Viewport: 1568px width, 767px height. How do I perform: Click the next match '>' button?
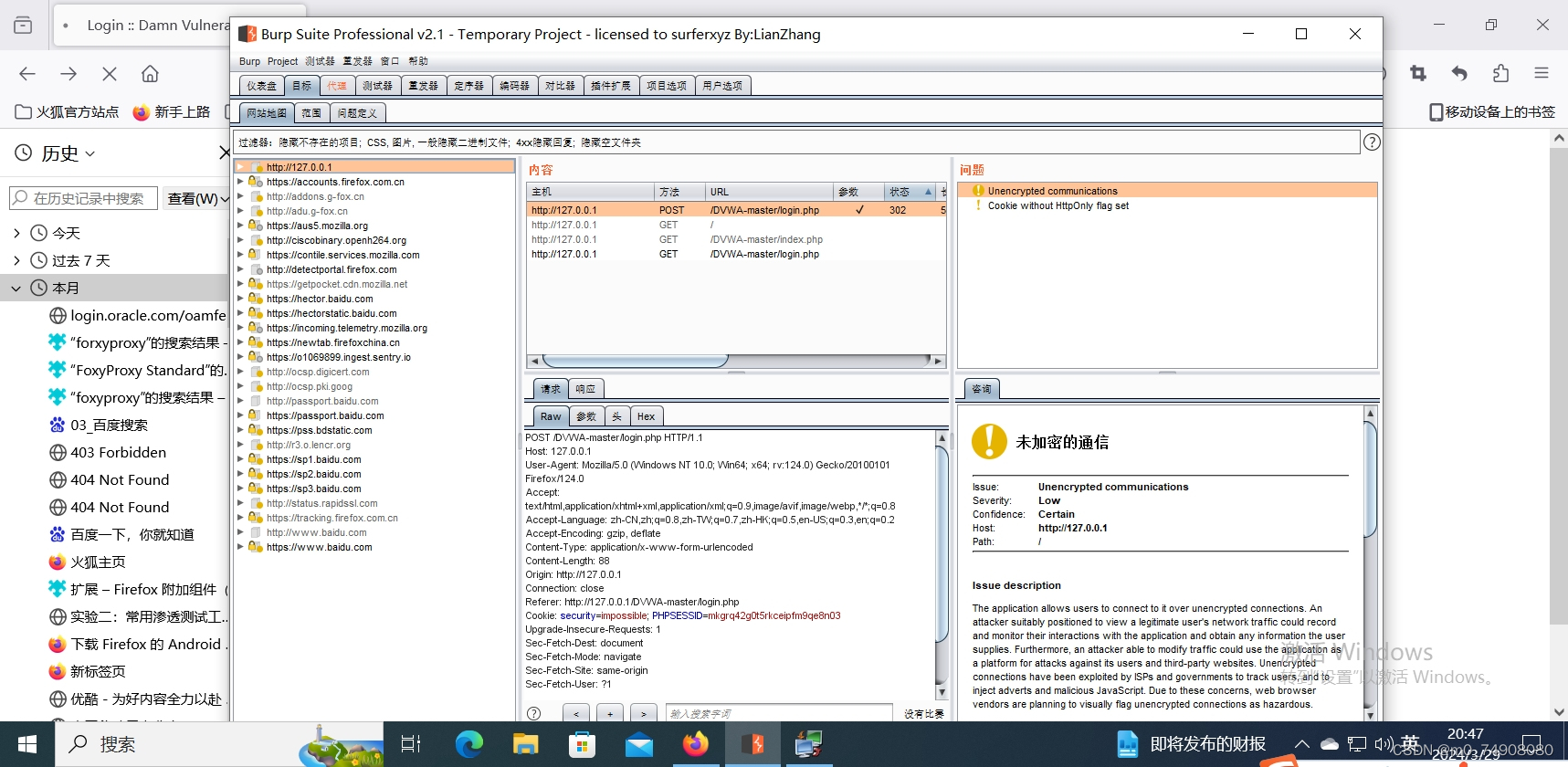tap(644, 714)
